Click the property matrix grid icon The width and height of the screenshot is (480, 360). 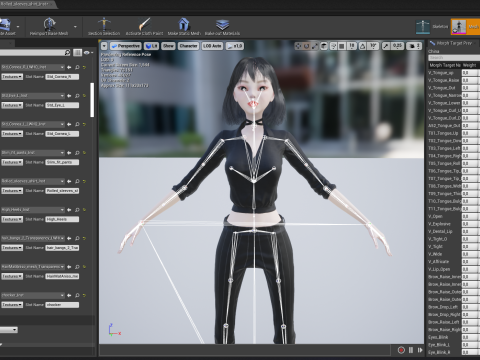point(77,52)
